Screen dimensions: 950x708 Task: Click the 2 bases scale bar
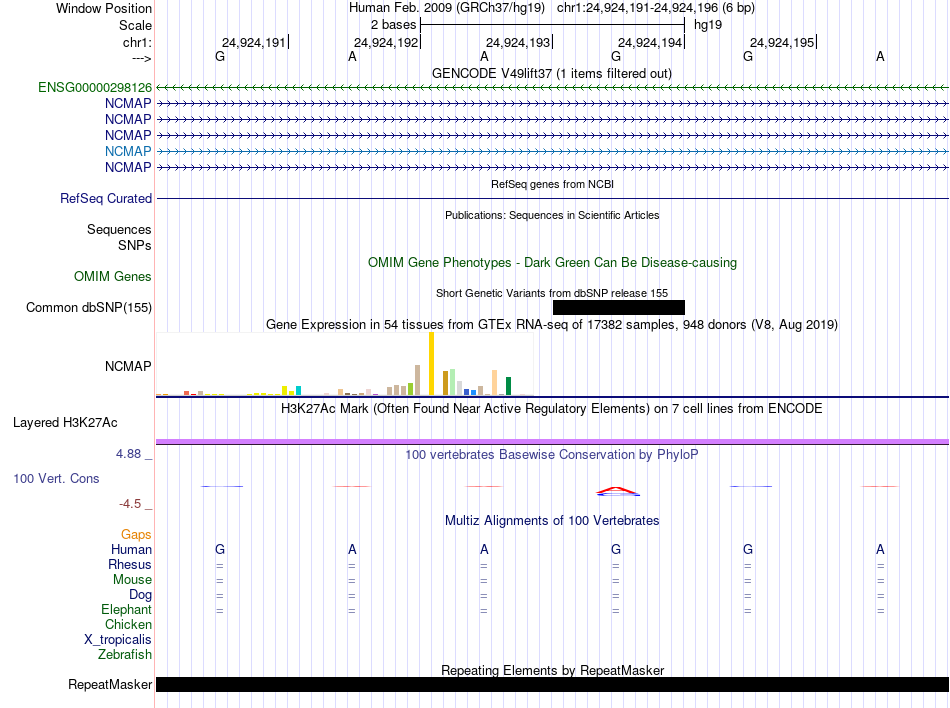point(552,25)
